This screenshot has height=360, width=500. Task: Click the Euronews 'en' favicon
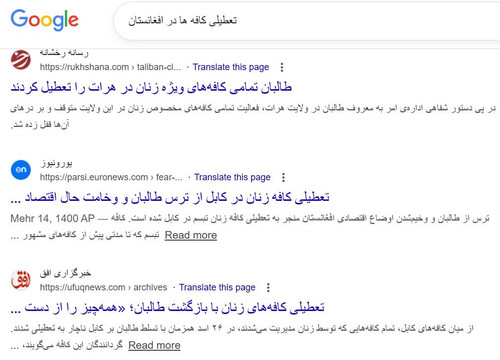(21, 170)
